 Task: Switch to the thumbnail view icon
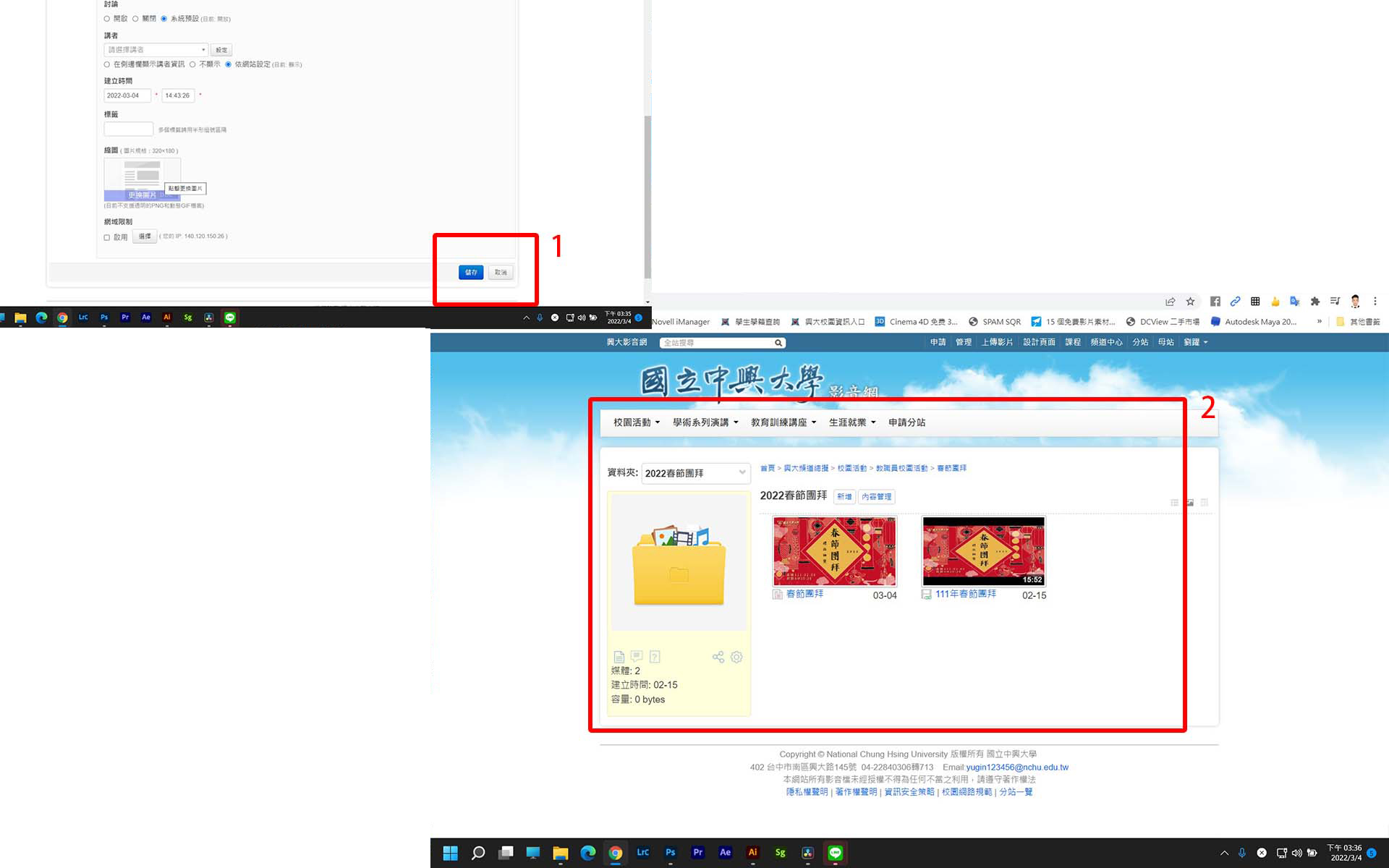tap(1189, 503)
